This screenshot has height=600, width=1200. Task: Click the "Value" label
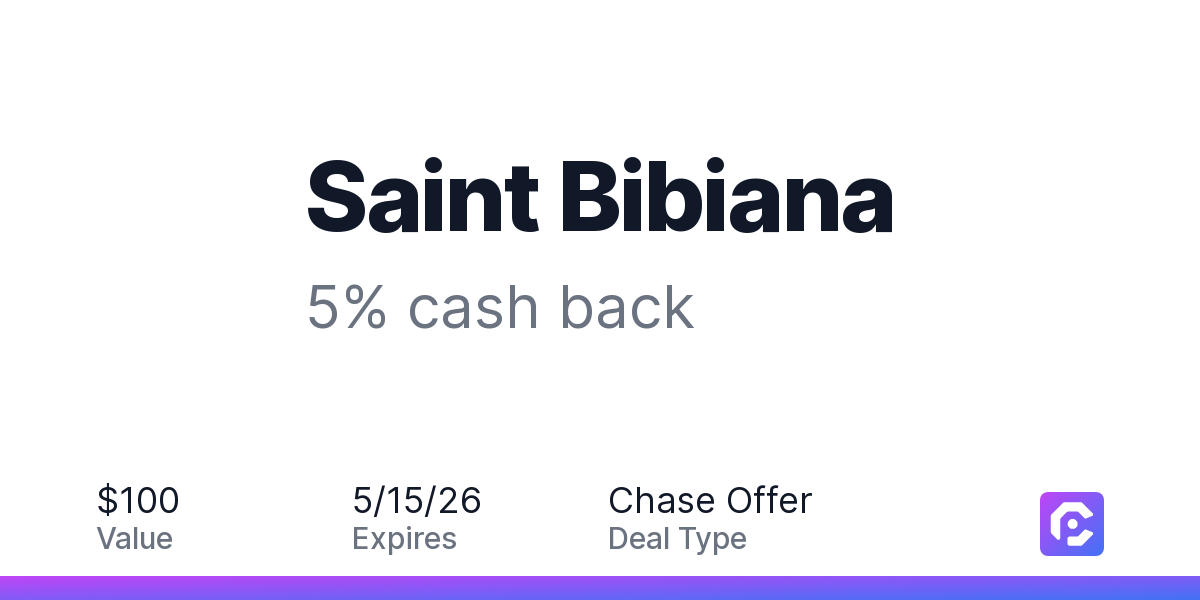pyautogui.click(x=134, y=539)
